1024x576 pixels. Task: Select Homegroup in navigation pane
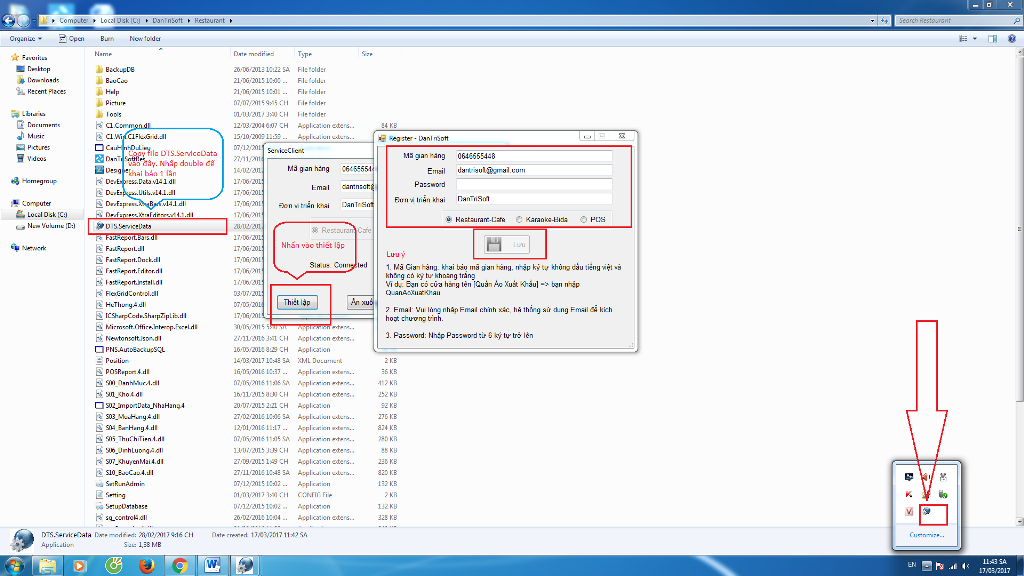point(39,181)
